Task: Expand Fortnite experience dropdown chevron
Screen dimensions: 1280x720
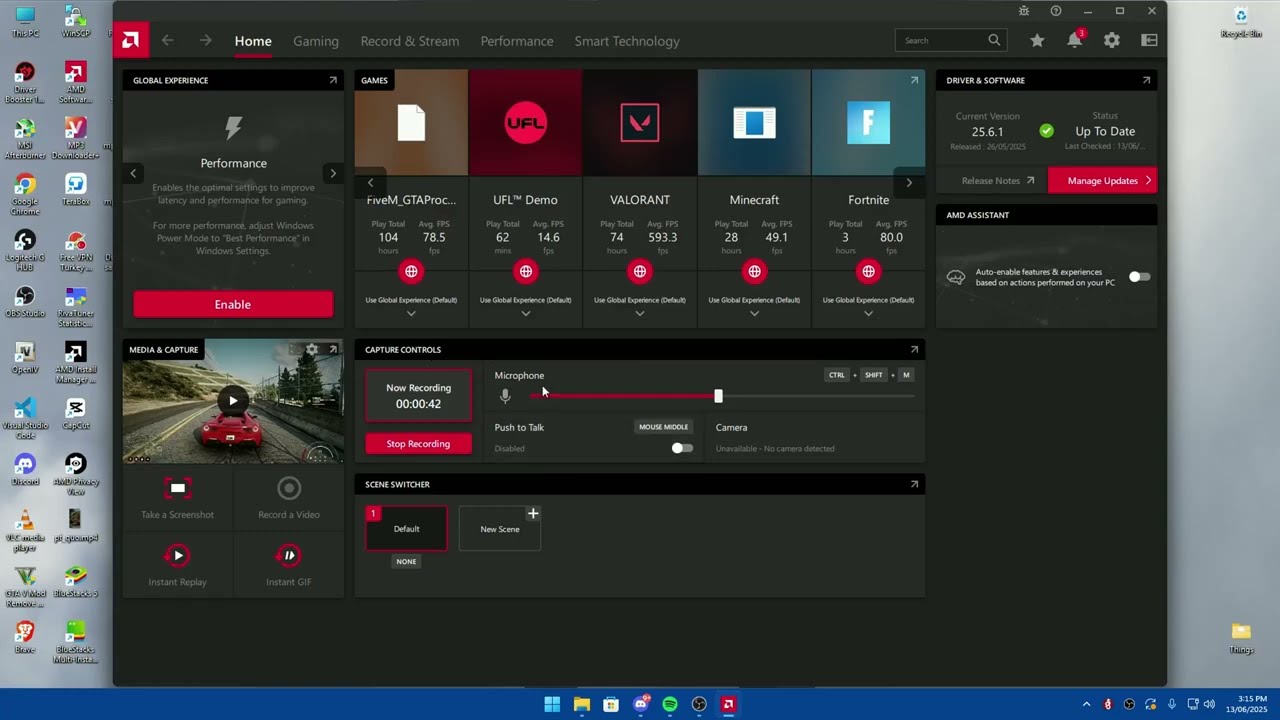Action: tap(868, 313)
